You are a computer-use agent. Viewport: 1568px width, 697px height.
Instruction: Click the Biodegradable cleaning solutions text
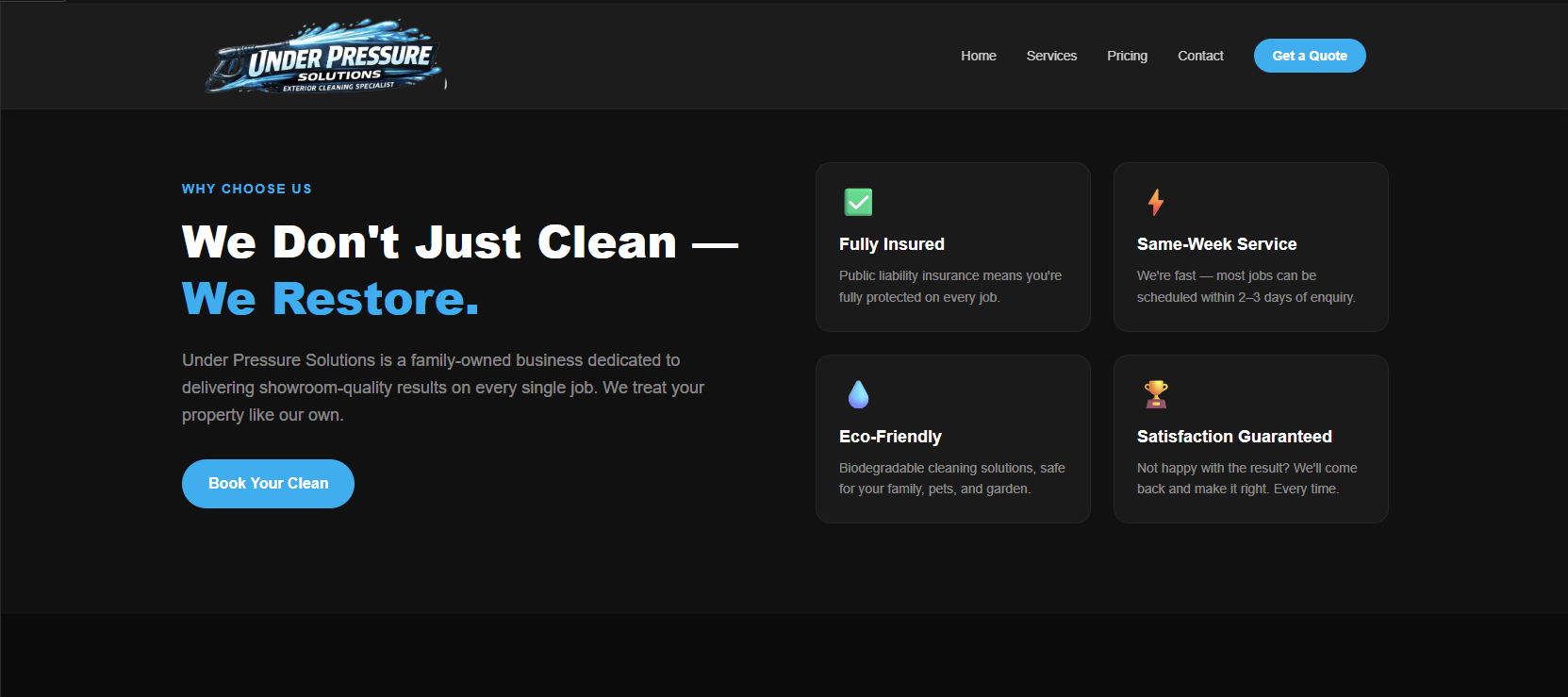click(x=952, y=478)
